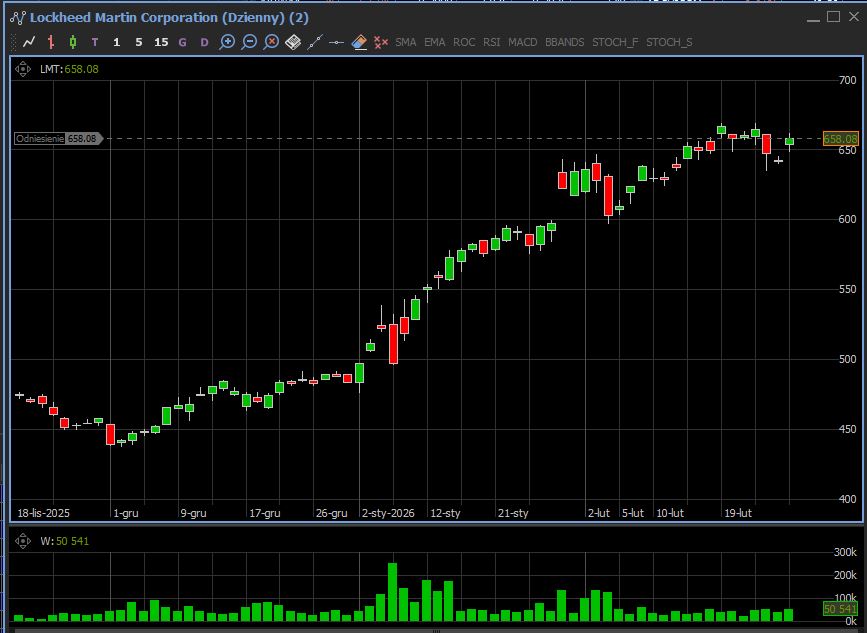Viewport: 867px width, 633px height.
Task: Click the red delete-all-drawings icon
Action: (380, 42)
